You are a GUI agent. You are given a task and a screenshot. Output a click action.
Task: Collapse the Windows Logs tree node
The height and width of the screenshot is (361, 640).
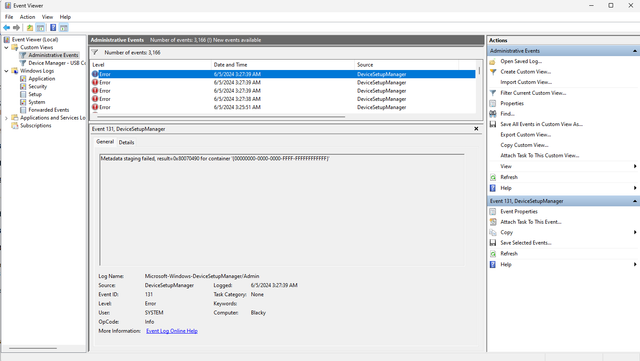tap(6, 71)
